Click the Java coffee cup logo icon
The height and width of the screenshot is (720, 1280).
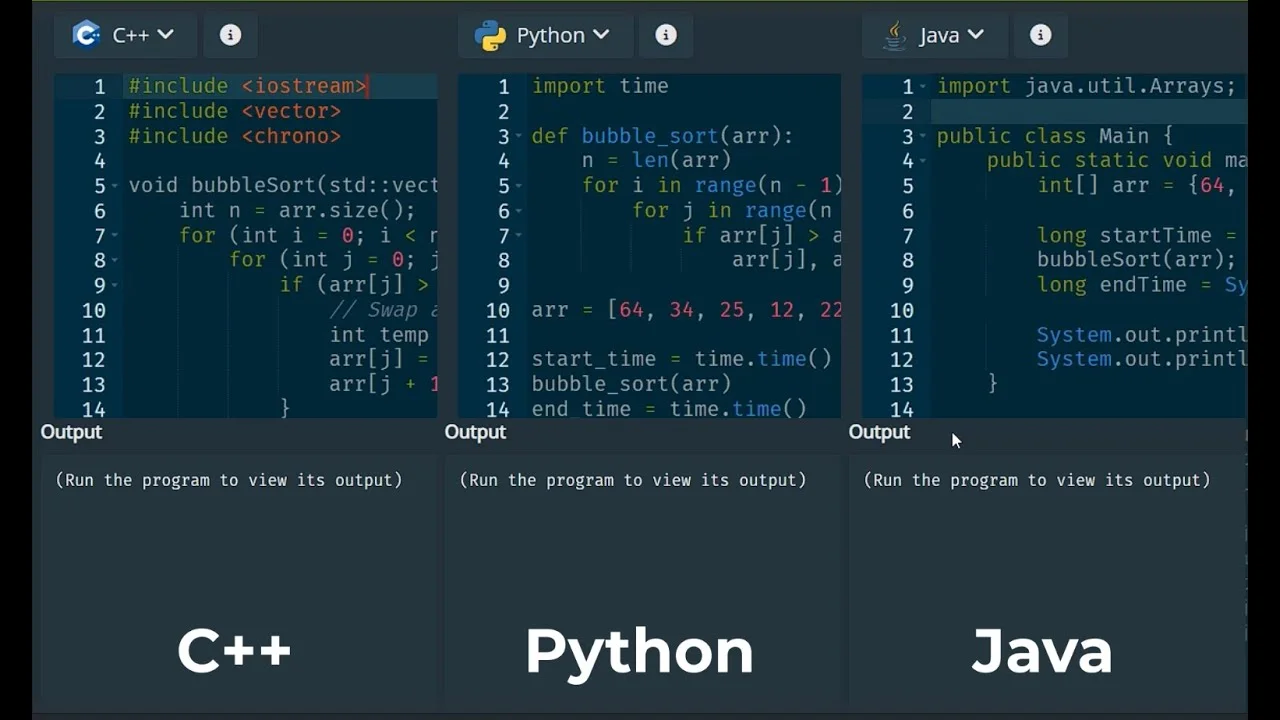[x=894, y=36]
